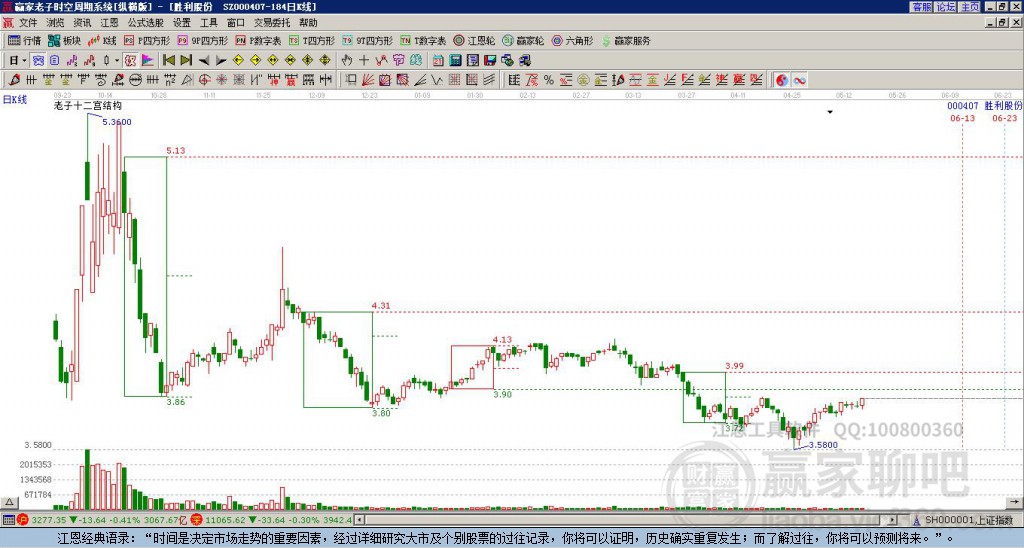
Task: Open the 9P四方形 tool
Action: click(x=203, y=40)
